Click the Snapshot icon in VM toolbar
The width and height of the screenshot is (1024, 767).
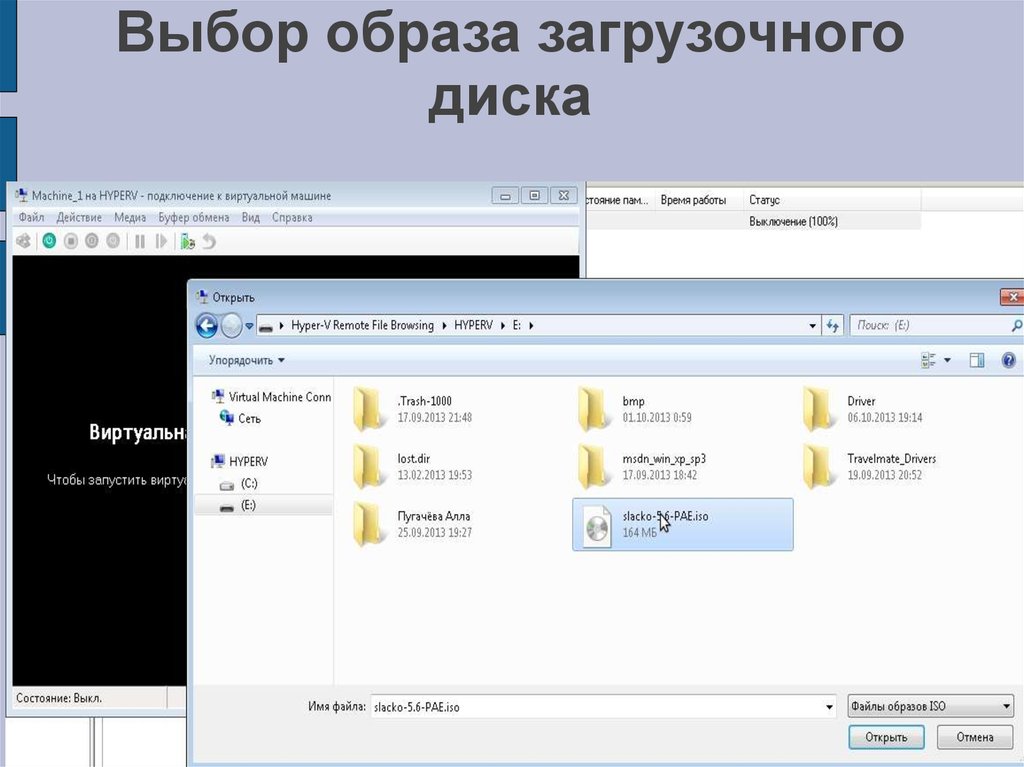(187, 241)
